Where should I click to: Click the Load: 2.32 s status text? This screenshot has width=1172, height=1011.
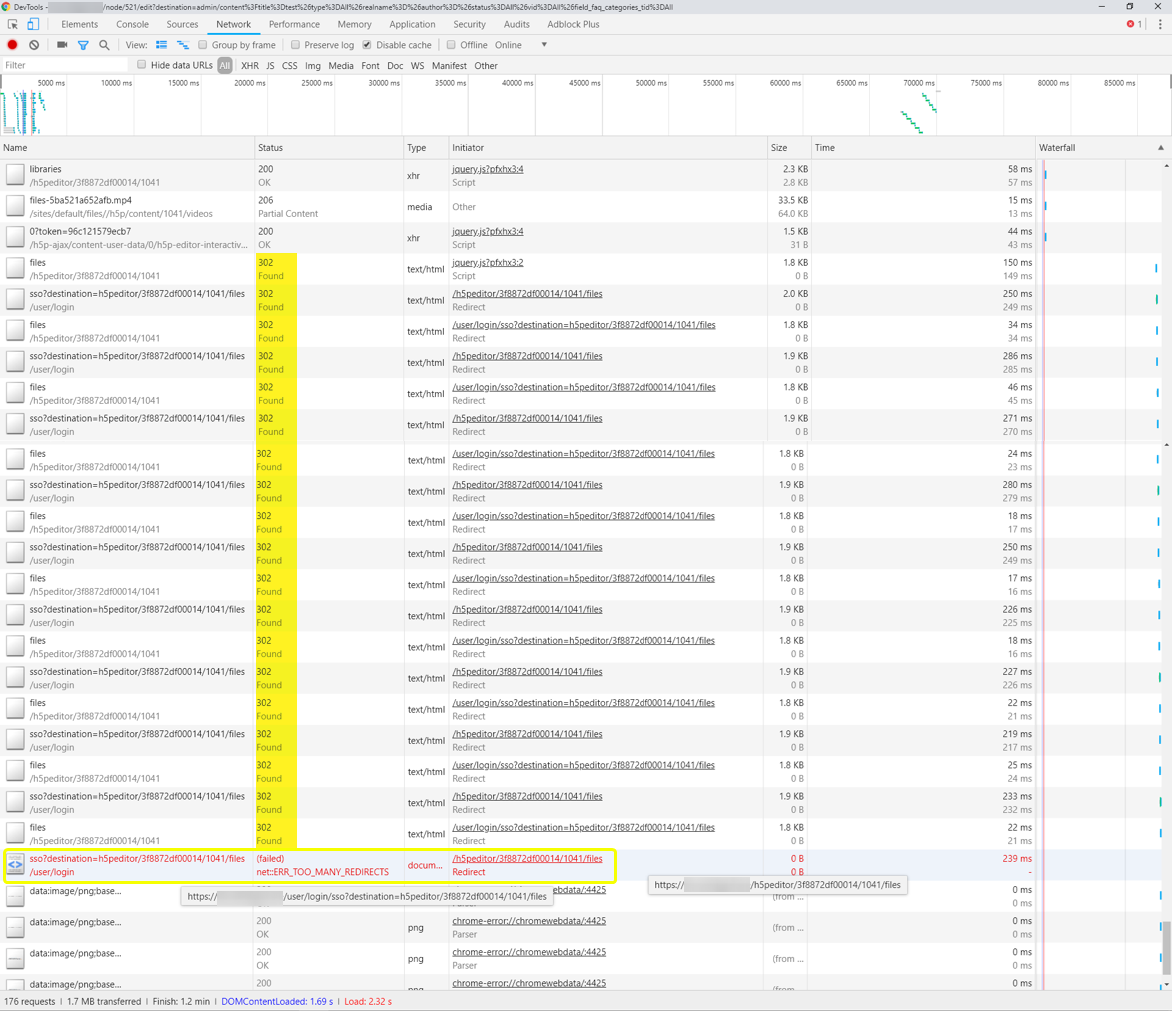pos(368,1001)
